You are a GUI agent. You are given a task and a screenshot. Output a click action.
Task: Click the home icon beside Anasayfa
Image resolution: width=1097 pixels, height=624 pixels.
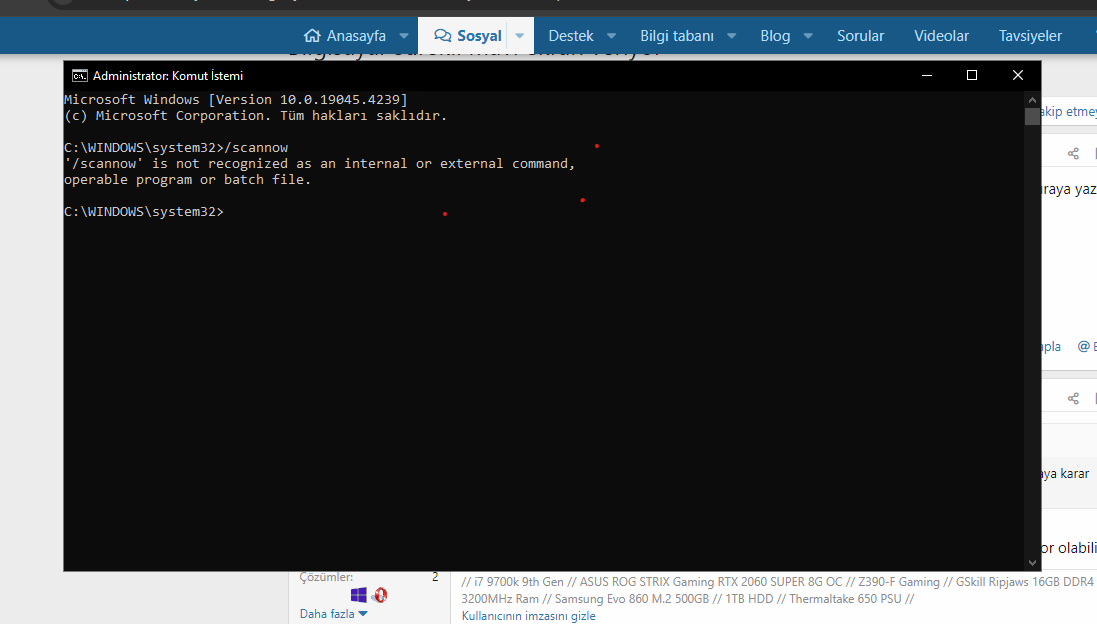click(312, 35)
